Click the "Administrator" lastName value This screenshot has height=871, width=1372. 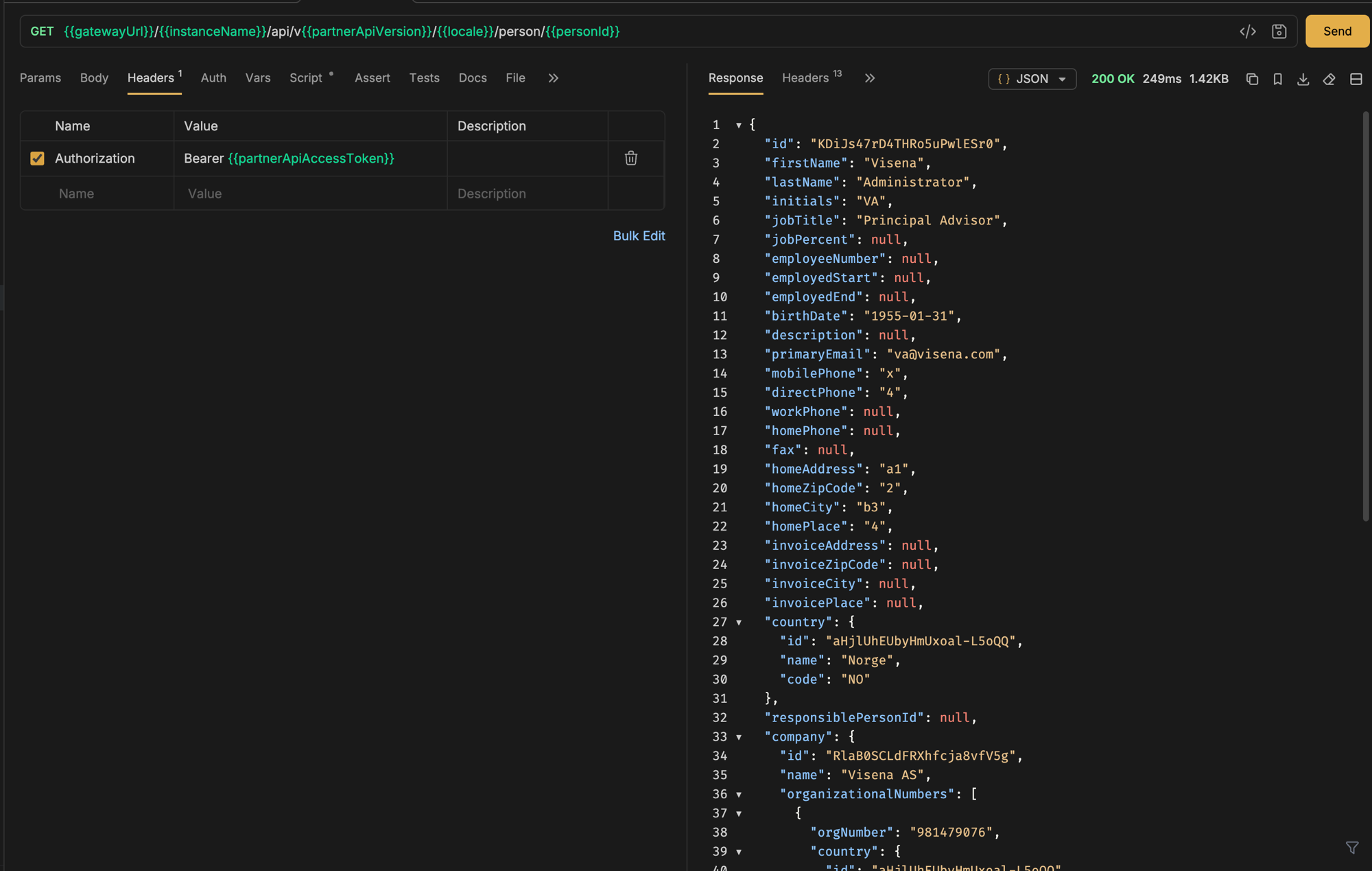[913, 183]
